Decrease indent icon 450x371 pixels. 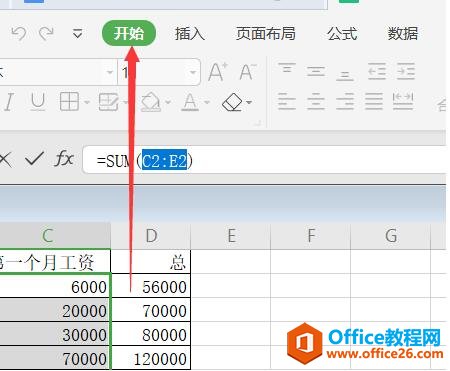pyautogui.click(x=377, y=71)
